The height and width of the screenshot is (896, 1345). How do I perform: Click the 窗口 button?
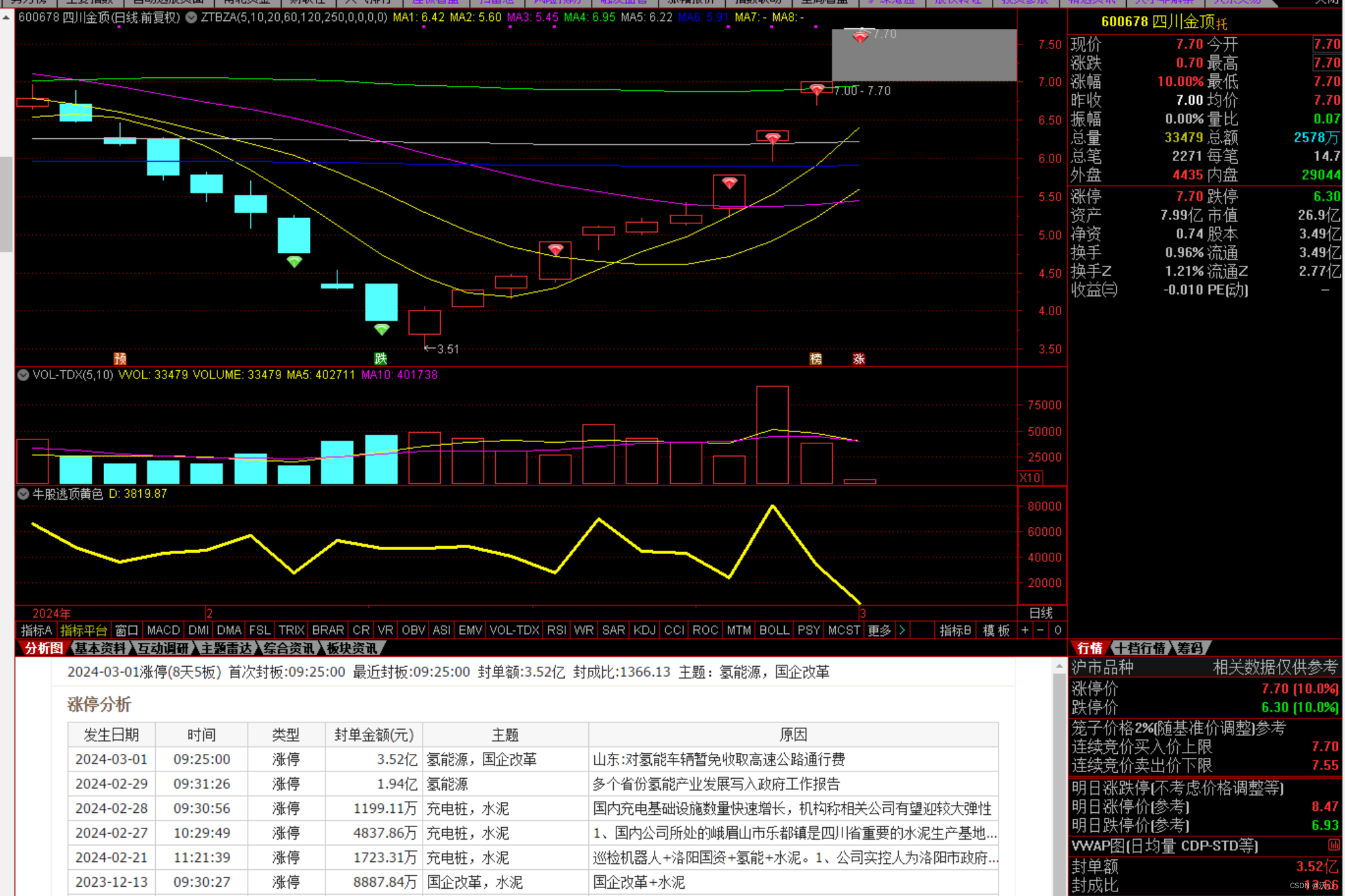click(x=126, y=630)
